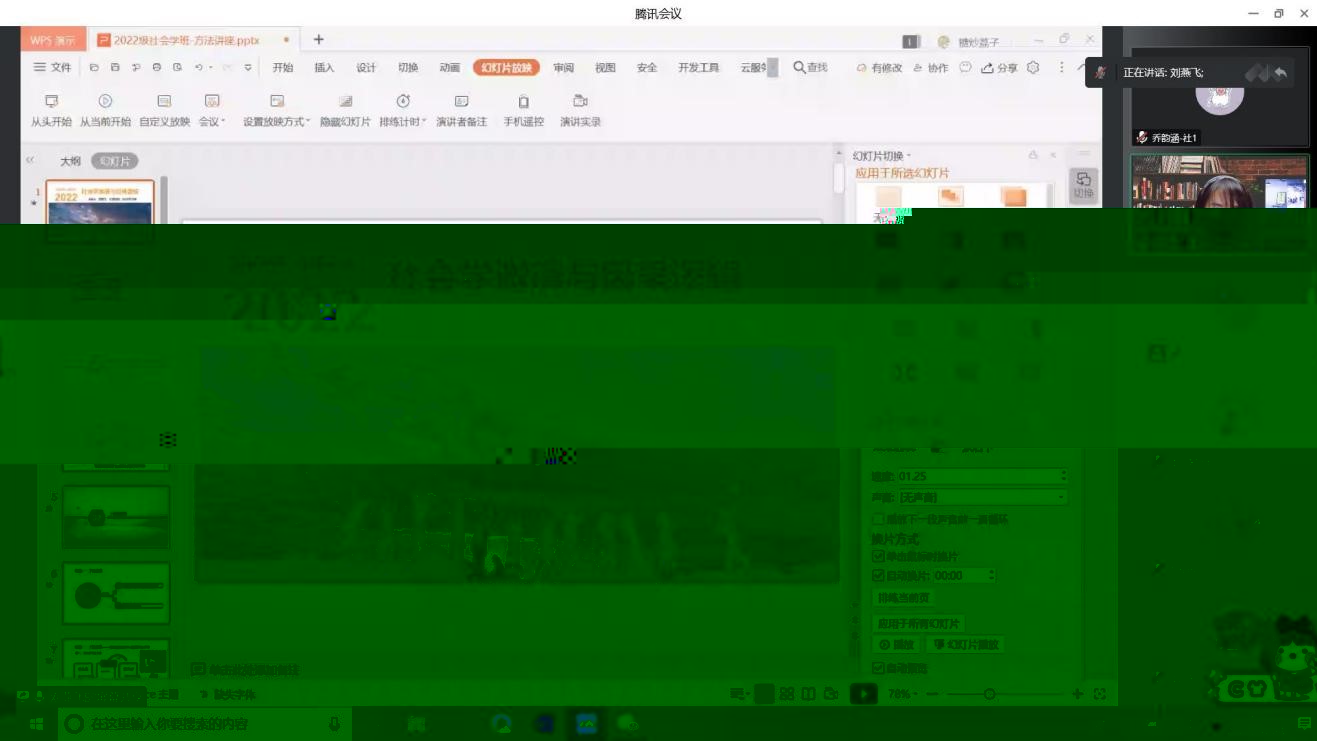This screenshot has height=741, width=1317.
Task: Open settings gear in WPS title row
Action: tap(1033, 67)
